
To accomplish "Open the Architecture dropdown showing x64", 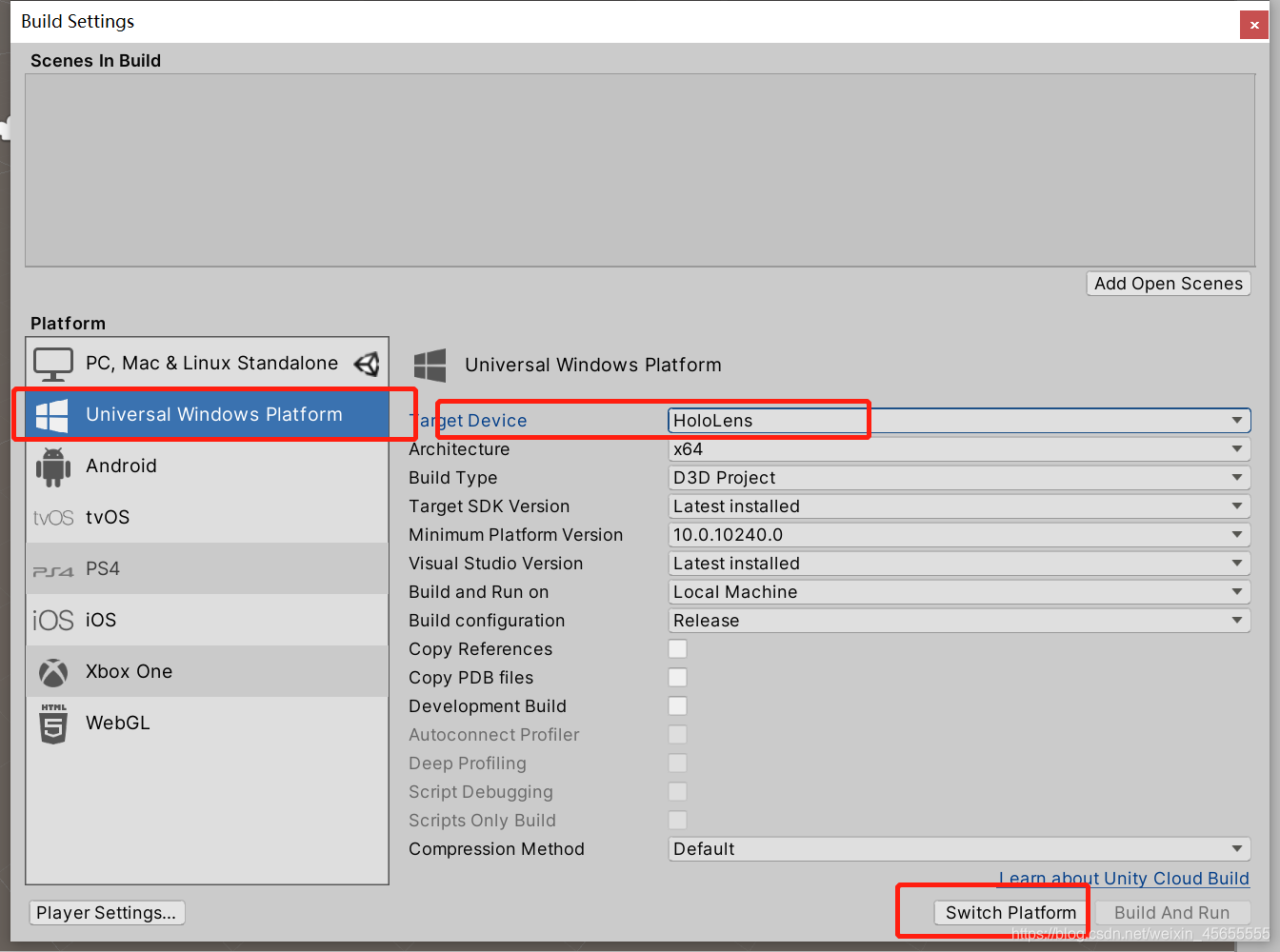I will 959,449.
